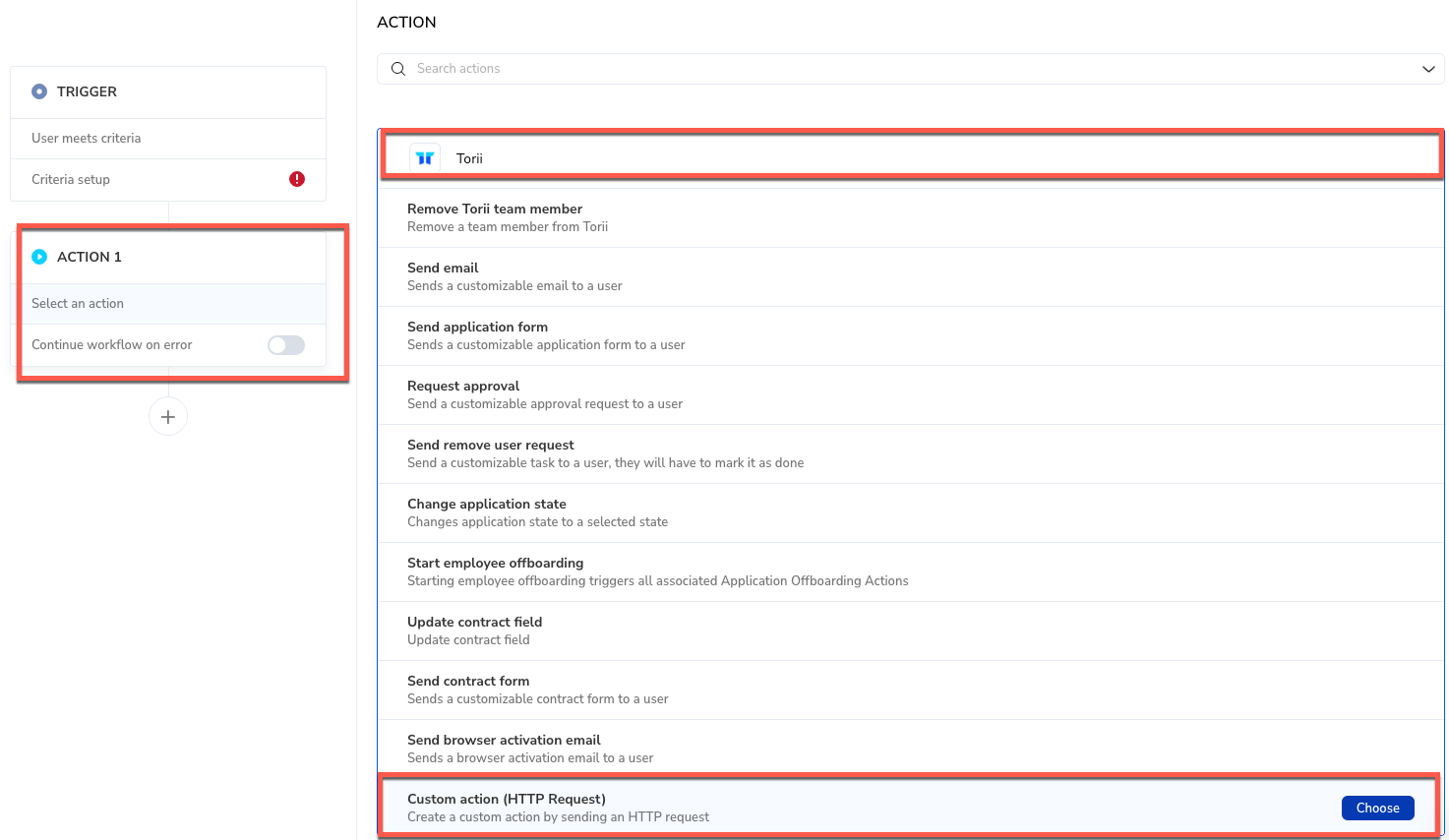Click the red error icon on Criteria setup

pyautogui.click(x=297, y=179)
